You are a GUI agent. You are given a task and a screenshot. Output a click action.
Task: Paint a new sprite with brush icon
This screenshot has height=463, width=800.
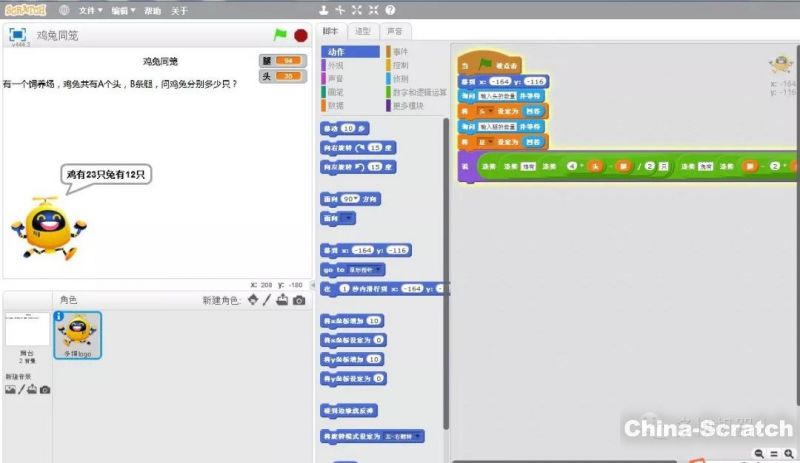(267, 300)
